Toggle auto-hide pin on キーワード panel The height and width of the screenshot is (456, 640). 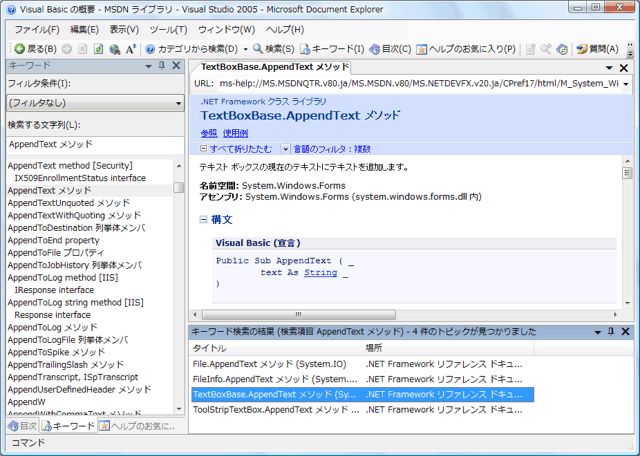[162, 66]
